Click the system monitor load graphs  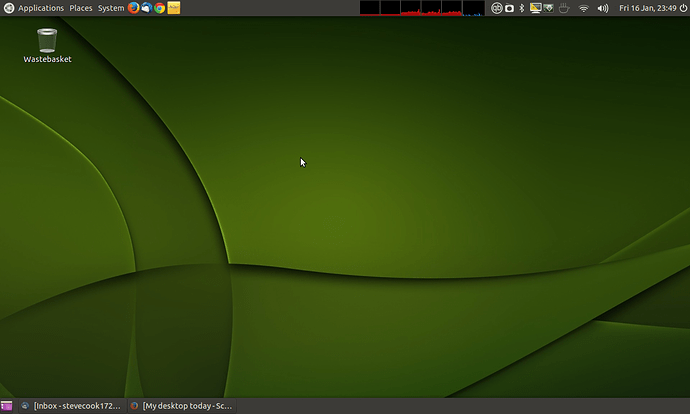[422, 8]
